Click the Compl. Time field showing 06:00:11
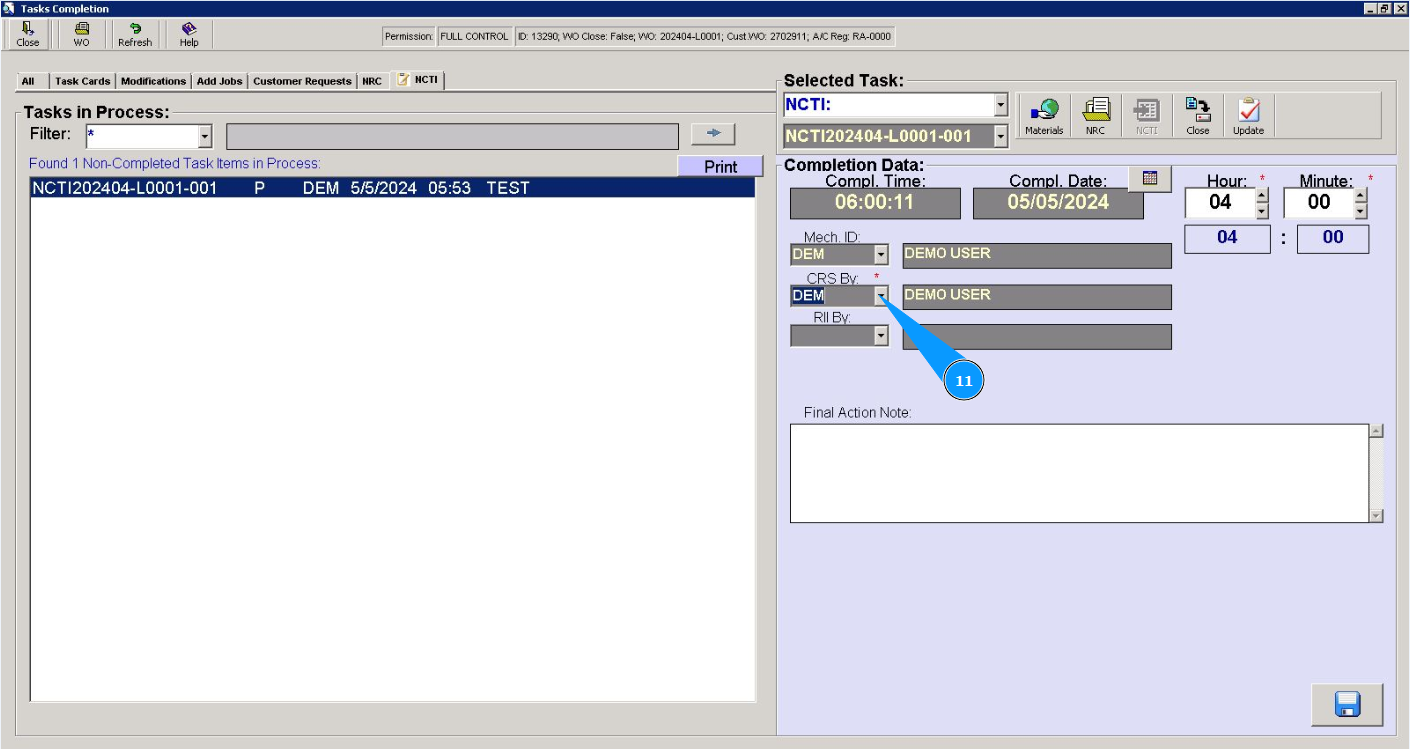This screenshot has width=1410, height=749. [875, 203]
